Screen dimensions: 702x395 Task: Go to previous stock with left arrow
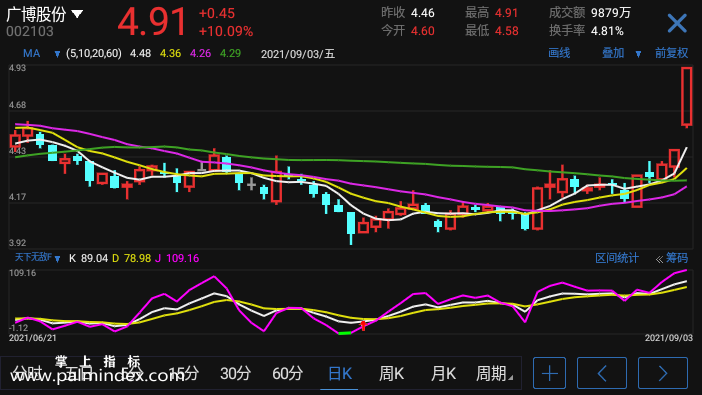602,373
